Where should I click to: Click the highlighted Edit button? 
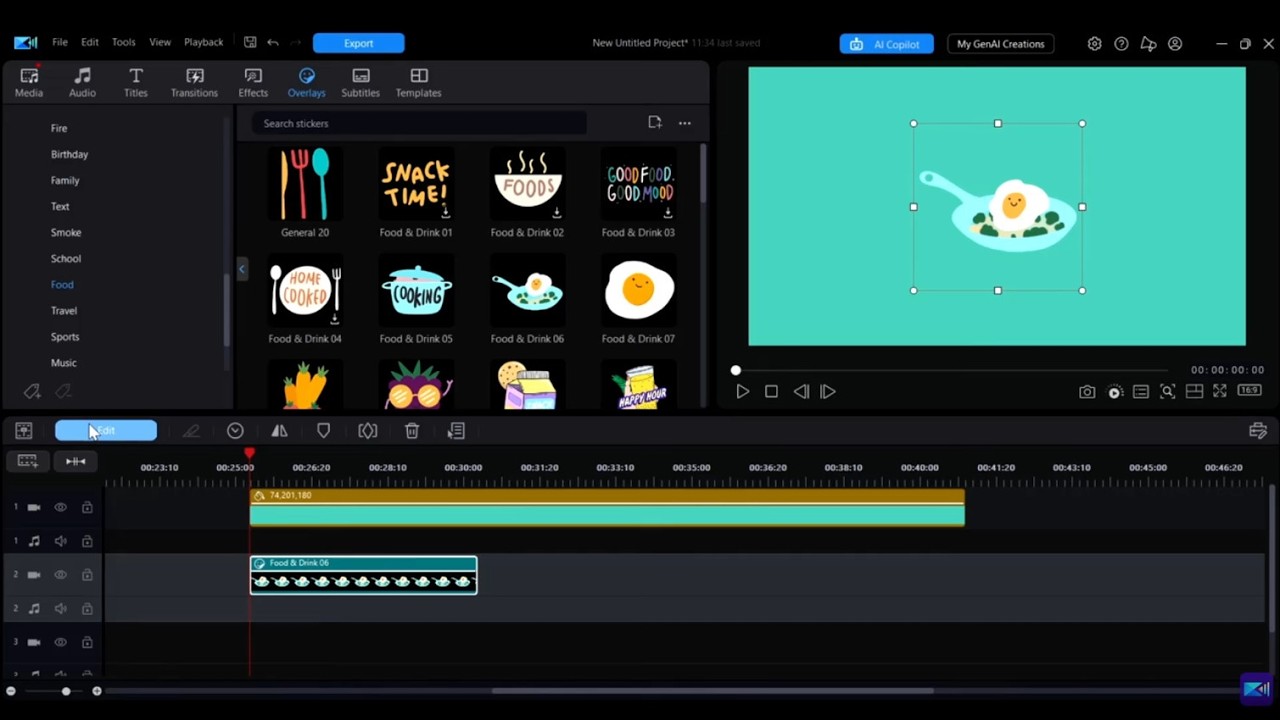tap(106, 431)
